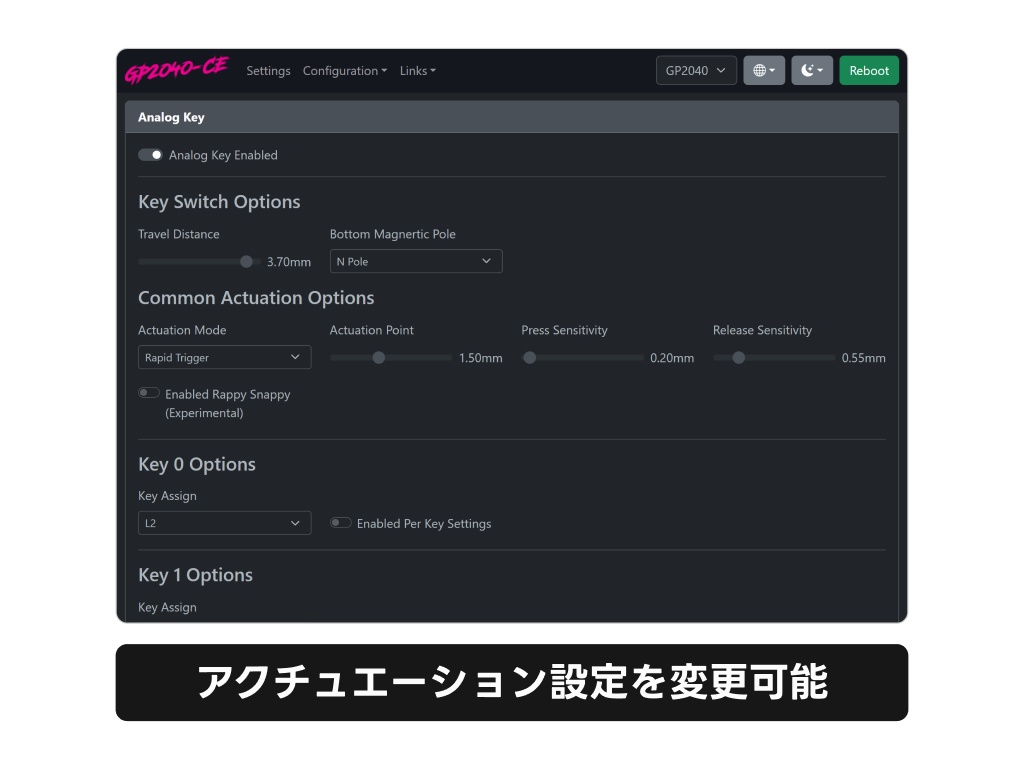Click the Reboot button
Viewport: 1024px width, 769px height.
868,70
